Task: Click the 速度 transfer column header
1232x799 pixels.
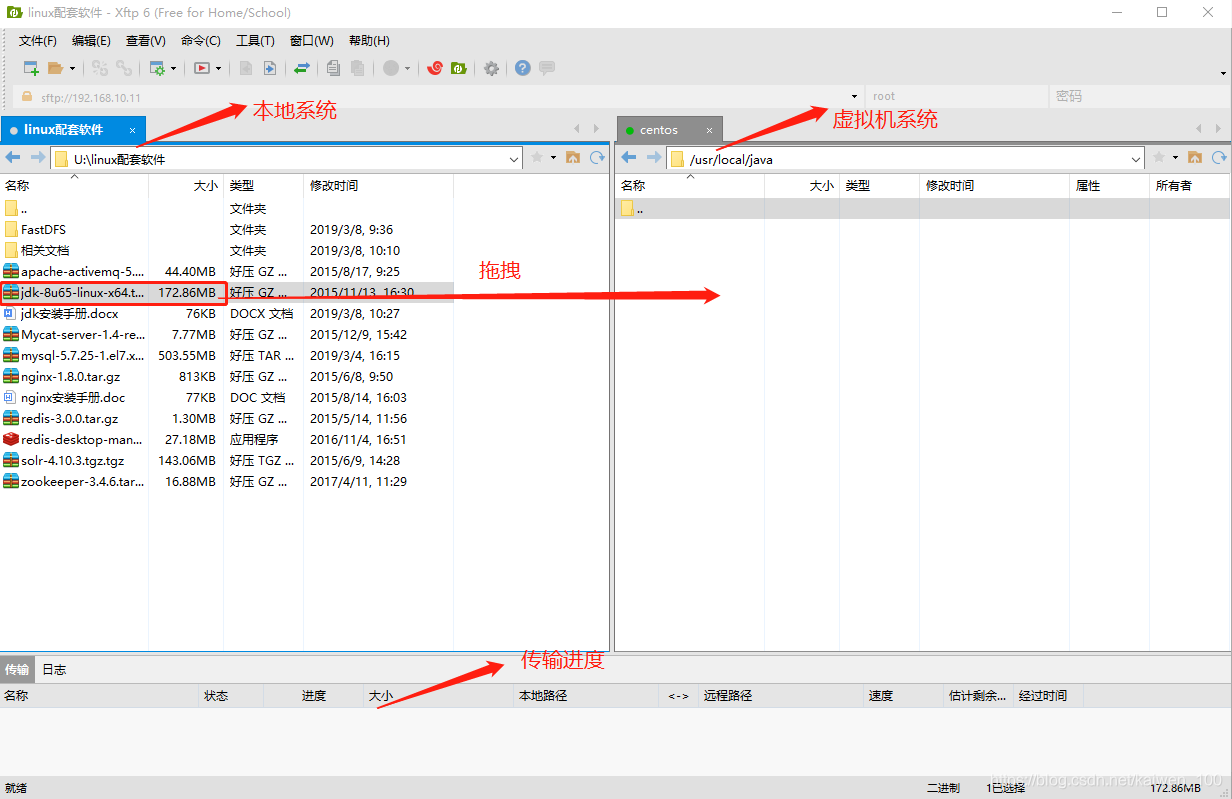Action: [x=903, y=695]
